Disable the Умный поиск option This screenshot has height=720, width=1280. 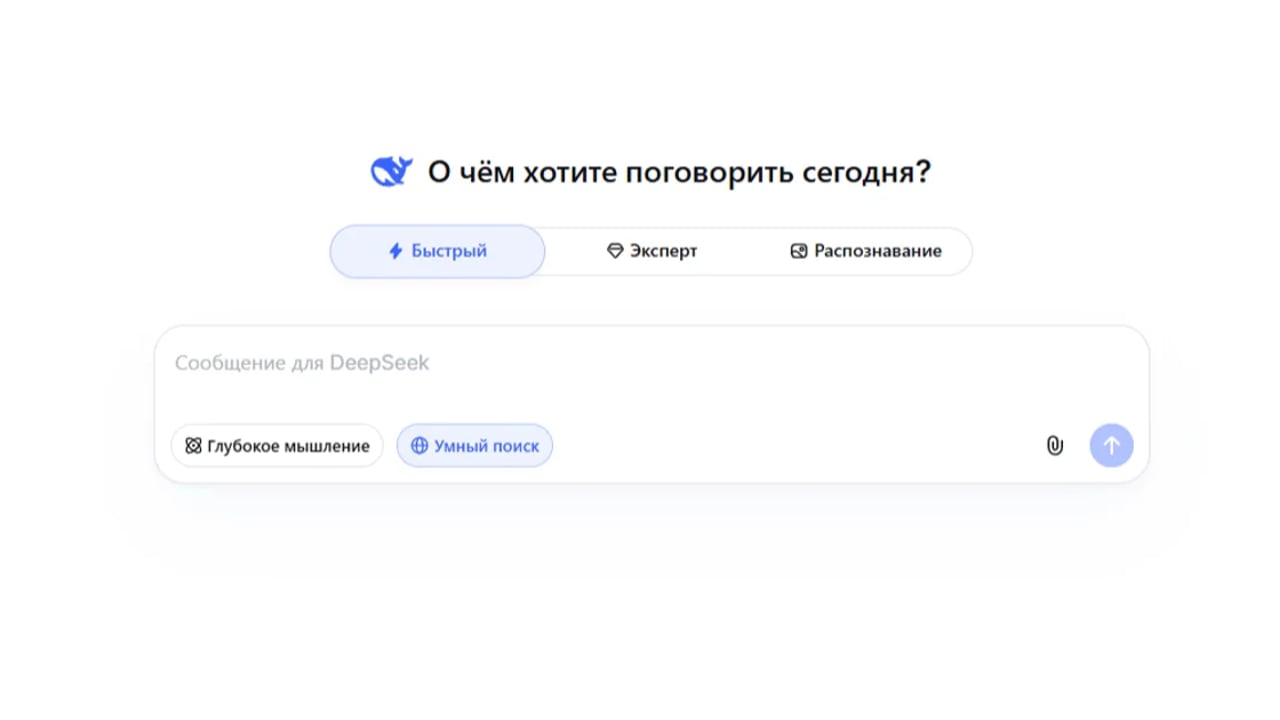click(x=475, y=446)
